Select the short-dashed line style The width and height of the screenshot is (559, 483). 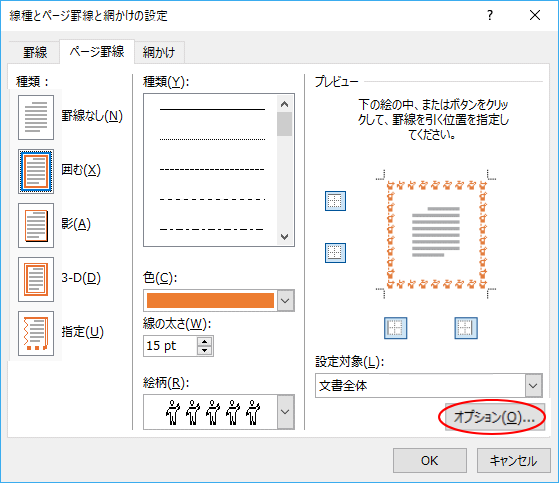(212, 169)
